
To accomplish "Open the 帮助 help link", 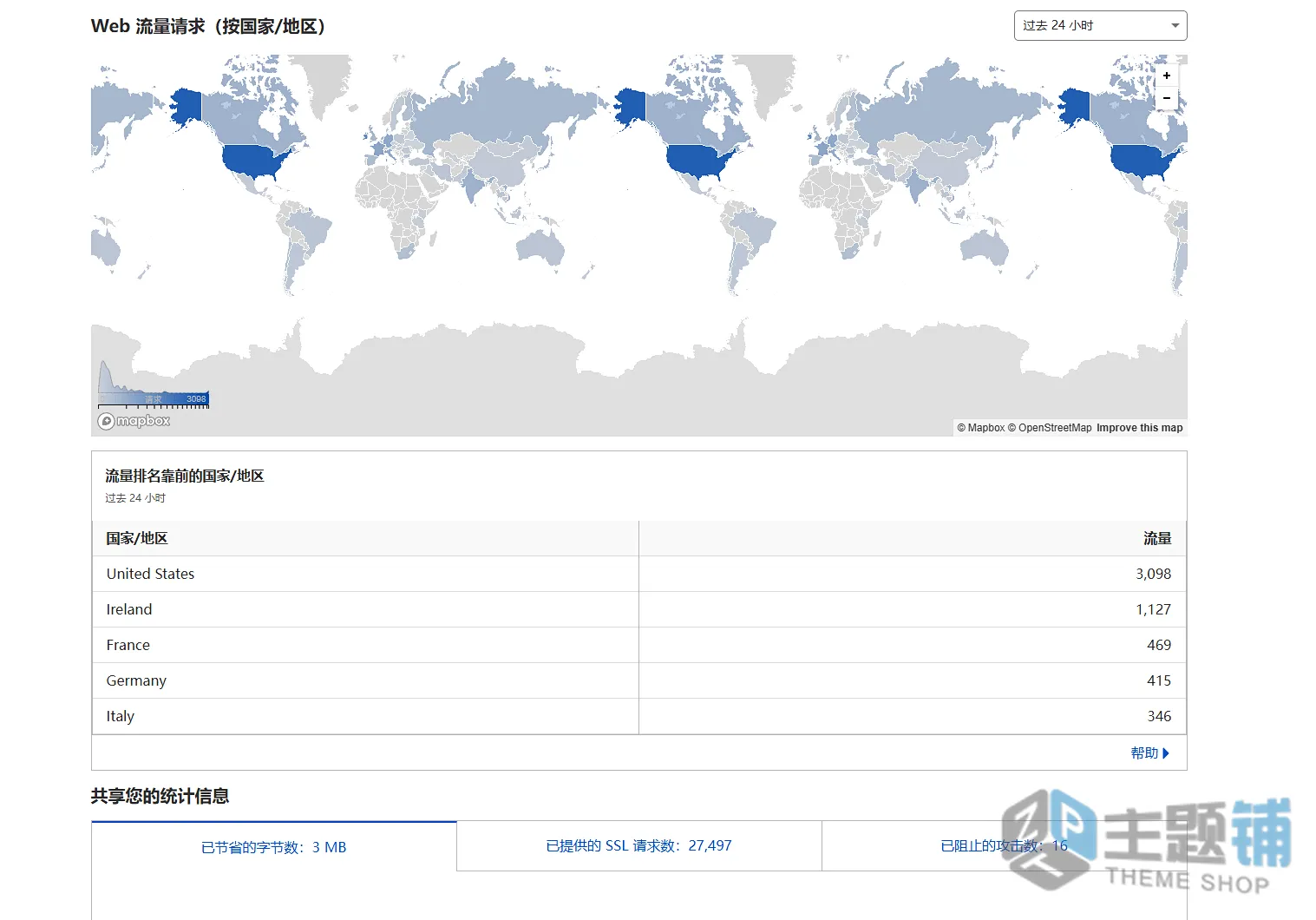I will 1144,753.
